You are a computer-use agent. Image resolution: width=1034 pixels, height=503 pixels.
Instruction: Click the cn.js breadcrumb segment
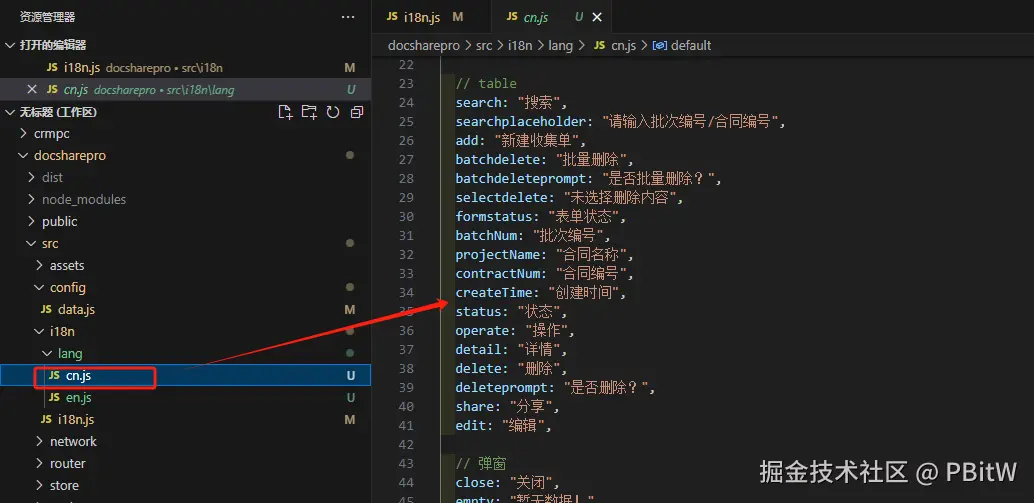[623, 45]
